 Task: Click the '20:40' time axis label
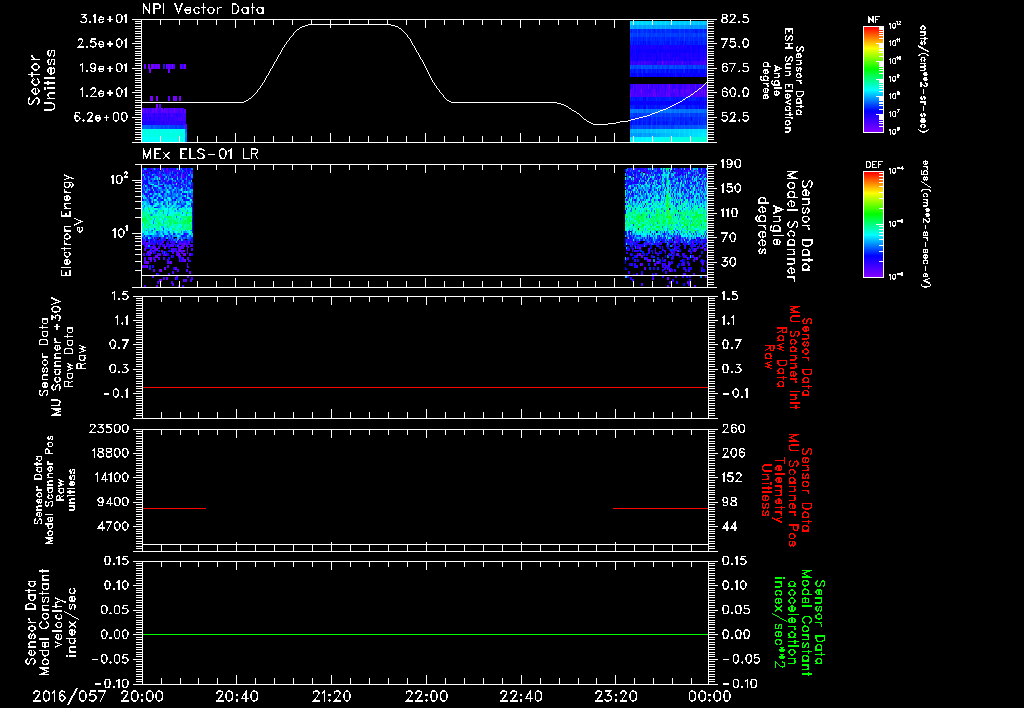coord(236,697)
